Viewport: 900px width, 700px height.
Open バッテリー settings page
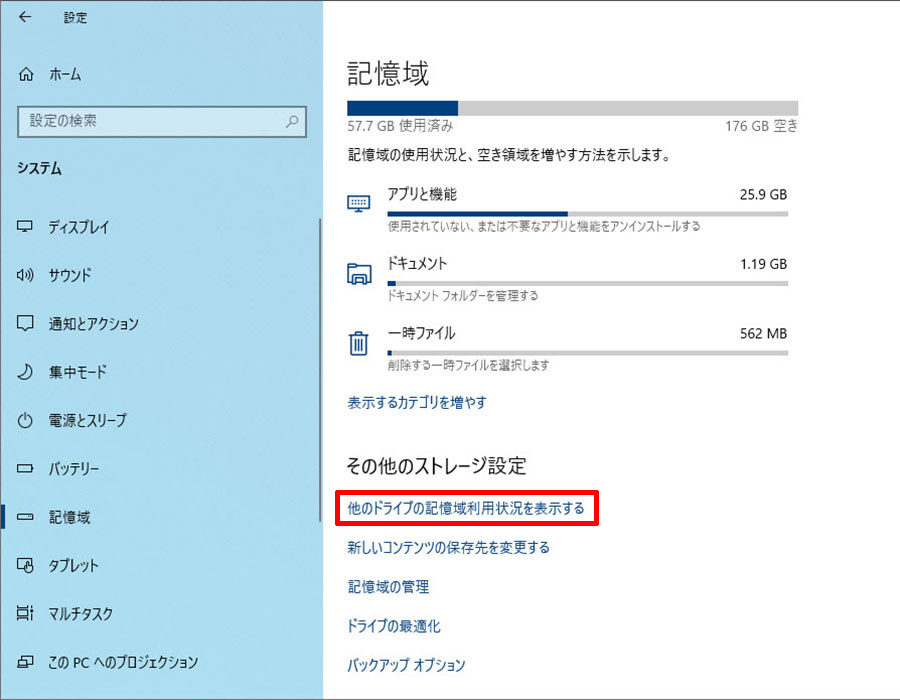pyautogui.click(x=73, y=468)
